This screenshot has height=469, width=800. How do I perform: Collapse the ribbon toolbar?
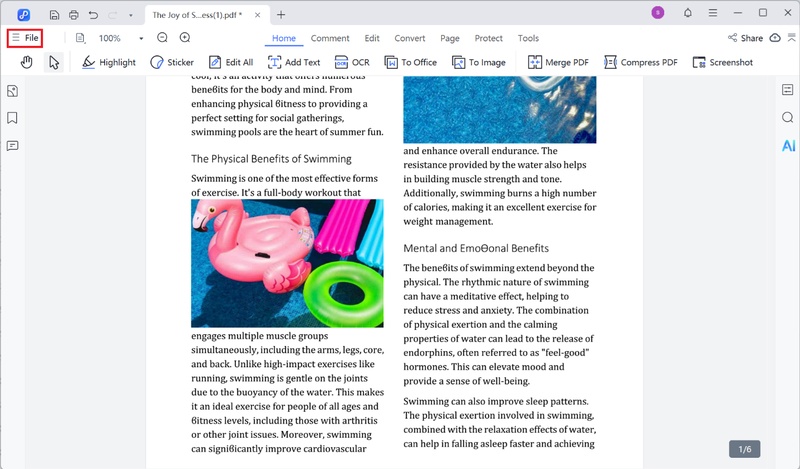click(x=790, y=38)
